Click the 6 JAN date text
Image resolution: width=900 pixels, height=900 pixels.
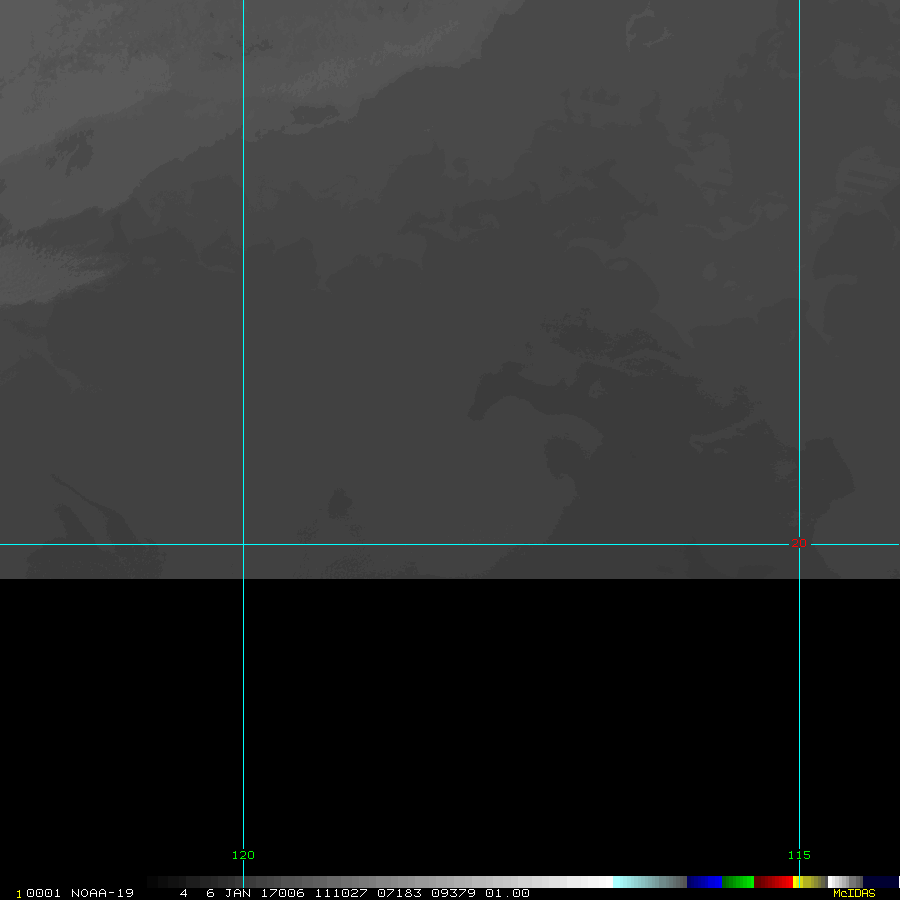click(228, 893)
